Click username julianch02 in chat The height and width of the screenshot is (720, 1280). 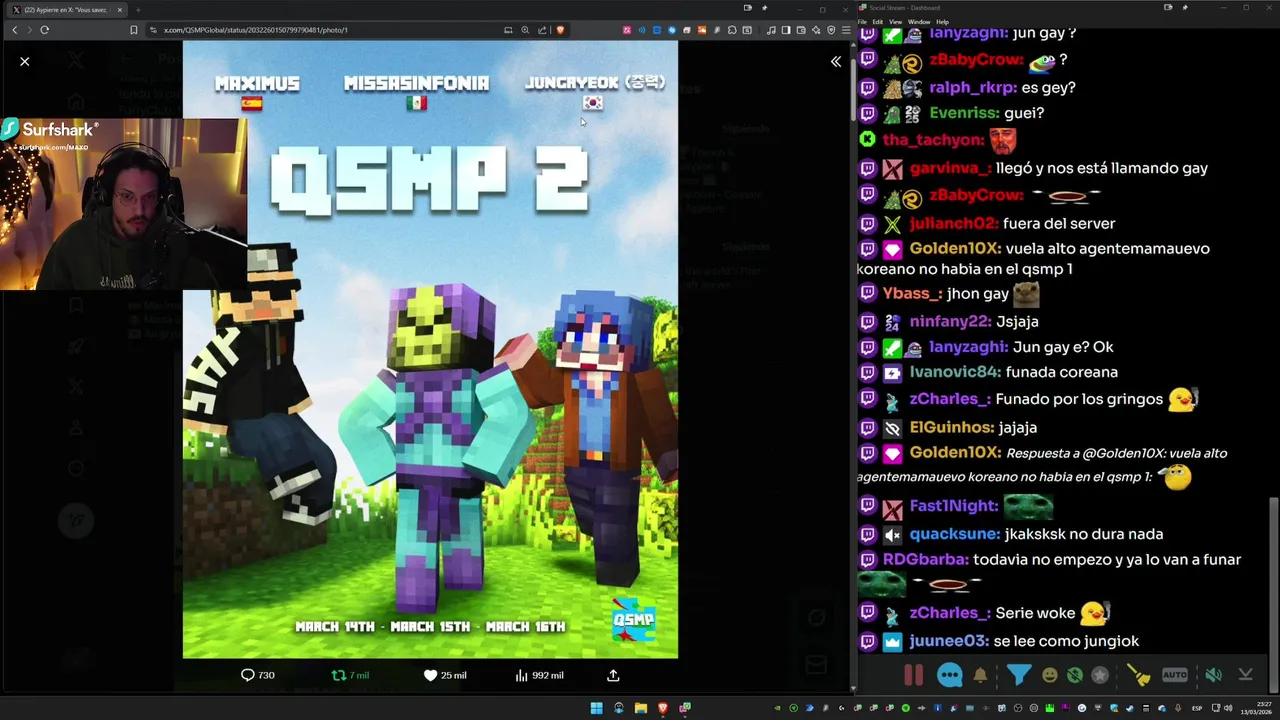[x=953, y=223]
